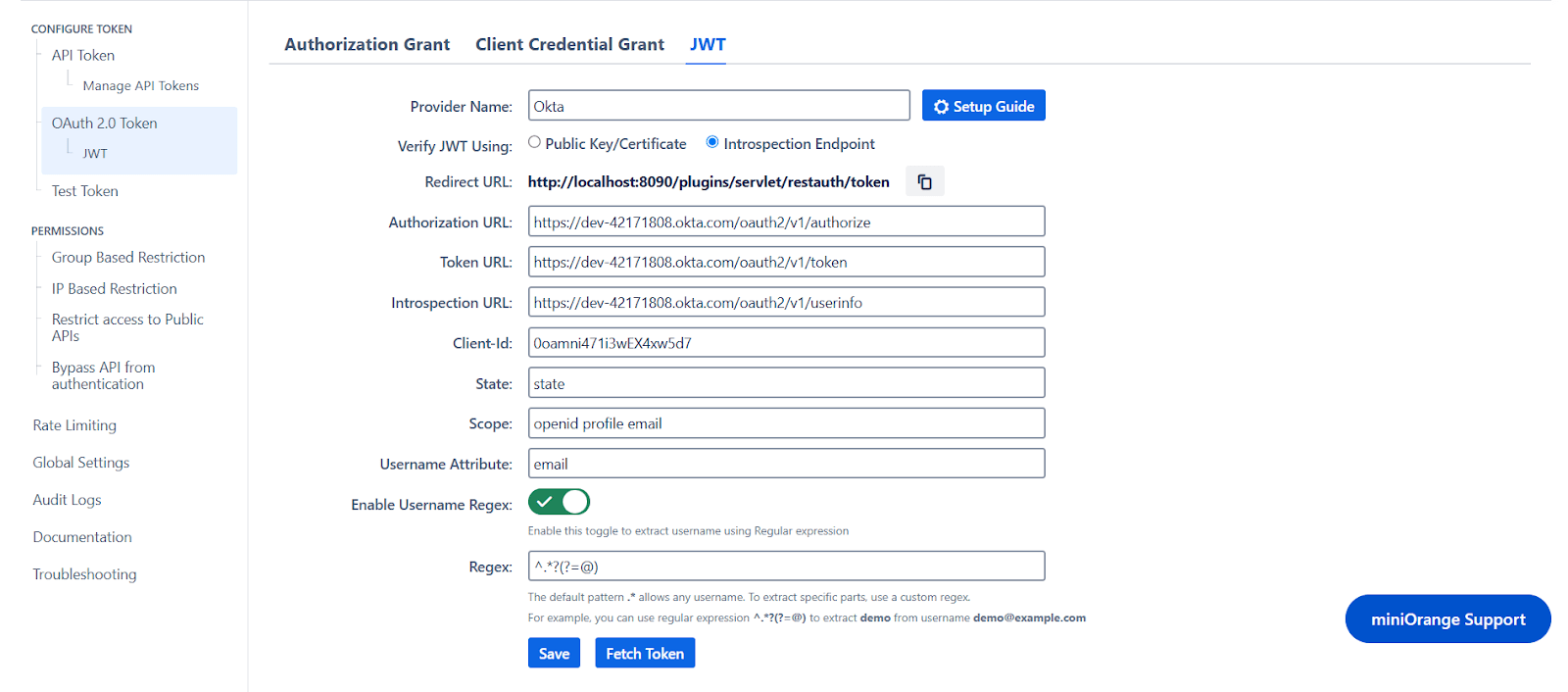Open Group Based Restriction page
Image resolution: width=1568 pixels, height=692 pixels.
point(128,257)
